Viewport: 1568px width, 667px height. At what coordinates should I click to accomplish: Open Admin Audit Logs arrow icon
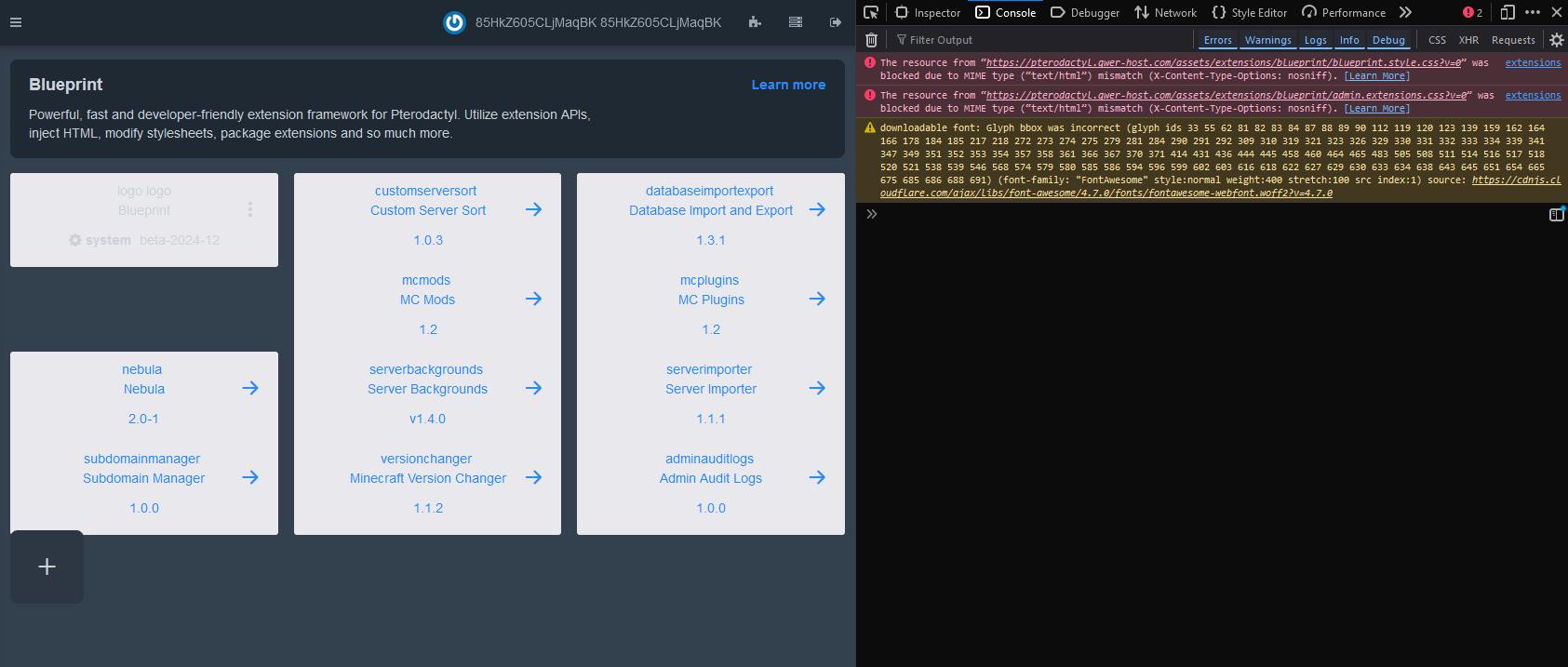coord(817,477)
